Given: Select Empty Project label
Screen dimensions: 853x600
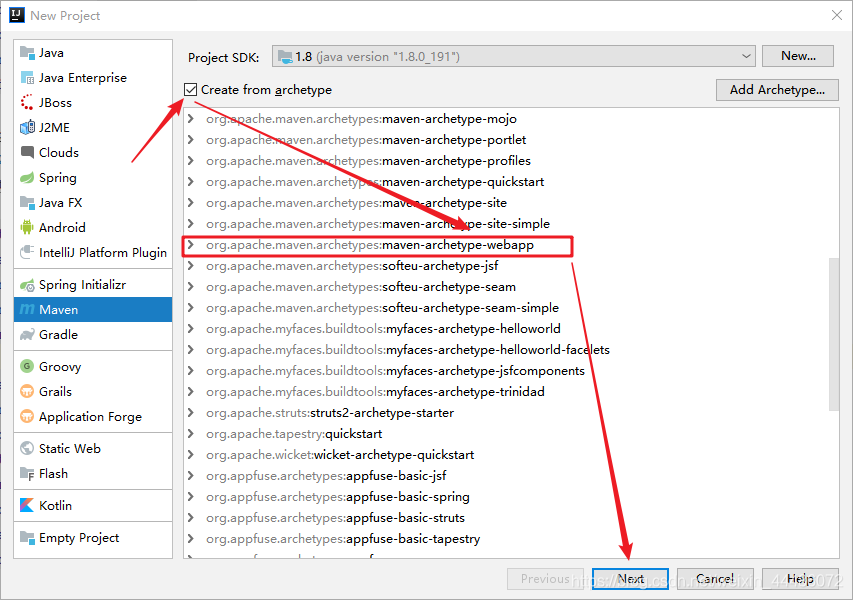Looking at the screenshot, I should coord(79,537).
